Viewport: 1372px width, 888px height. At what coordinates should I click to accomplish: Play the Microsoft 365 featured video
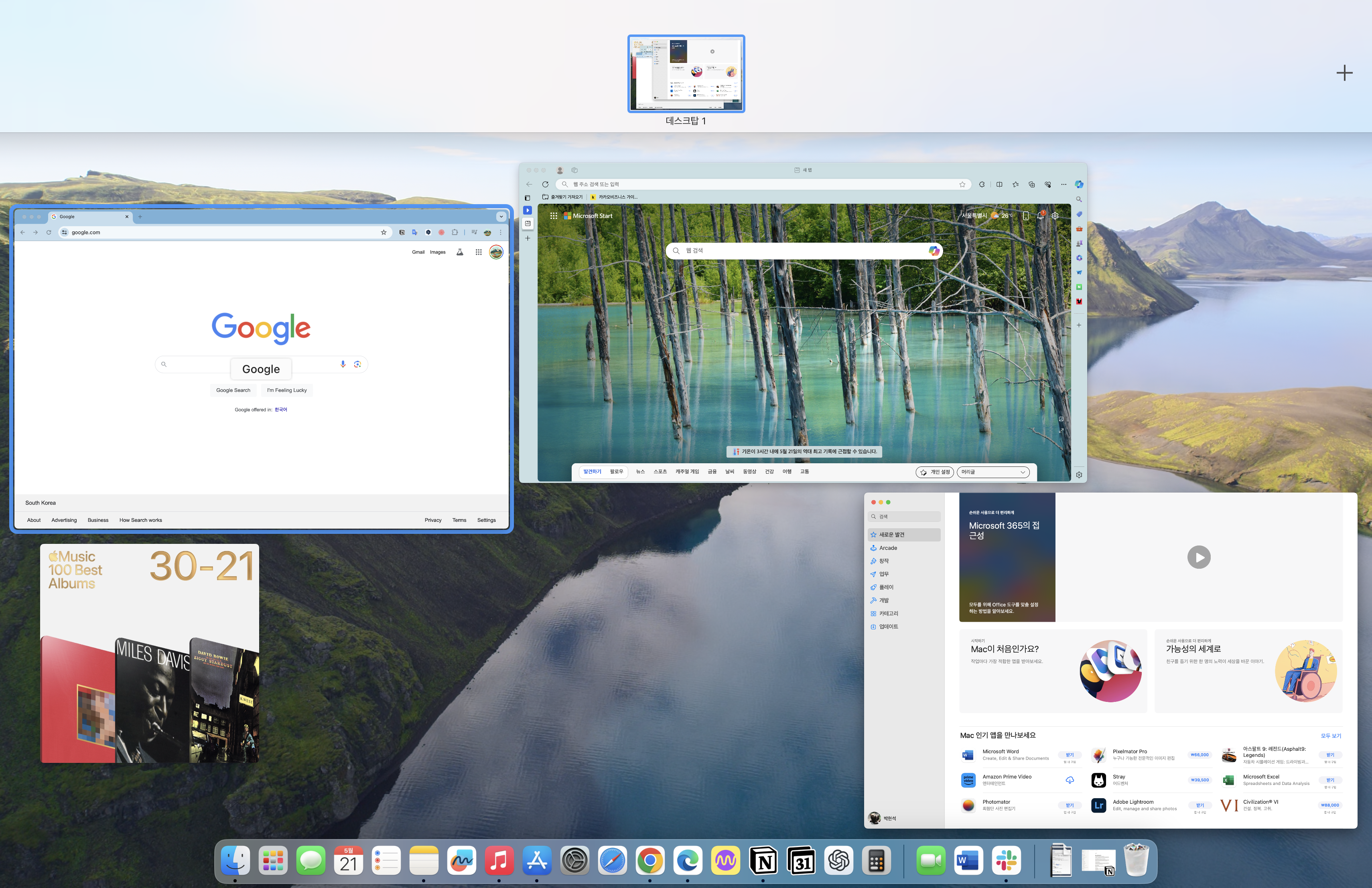point(1198,557)
